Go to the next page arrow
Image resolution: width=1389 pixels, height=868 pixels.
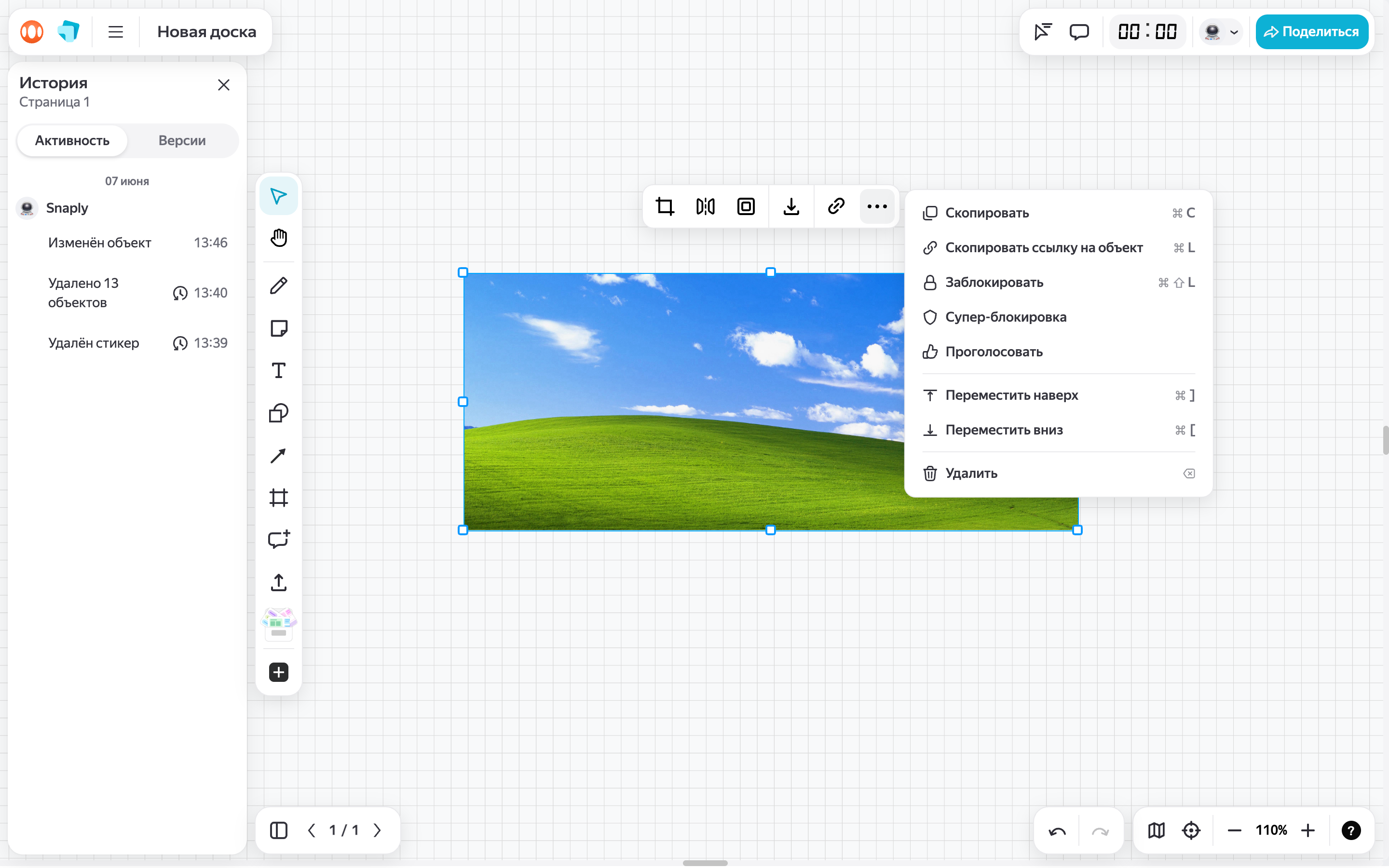point(377,830)
